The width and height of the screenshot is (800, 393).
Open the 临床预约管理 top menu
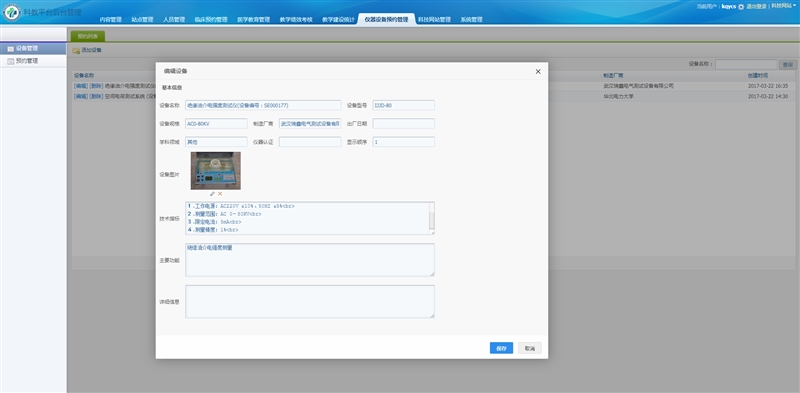pos(211,19)
